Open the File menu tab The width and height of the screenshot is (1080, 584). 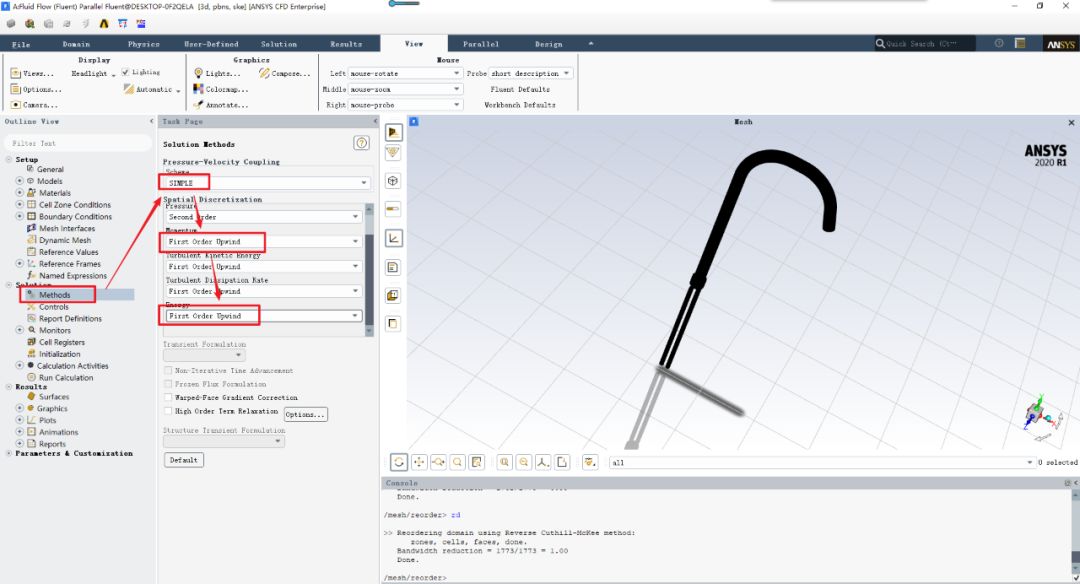pos(21,44)
